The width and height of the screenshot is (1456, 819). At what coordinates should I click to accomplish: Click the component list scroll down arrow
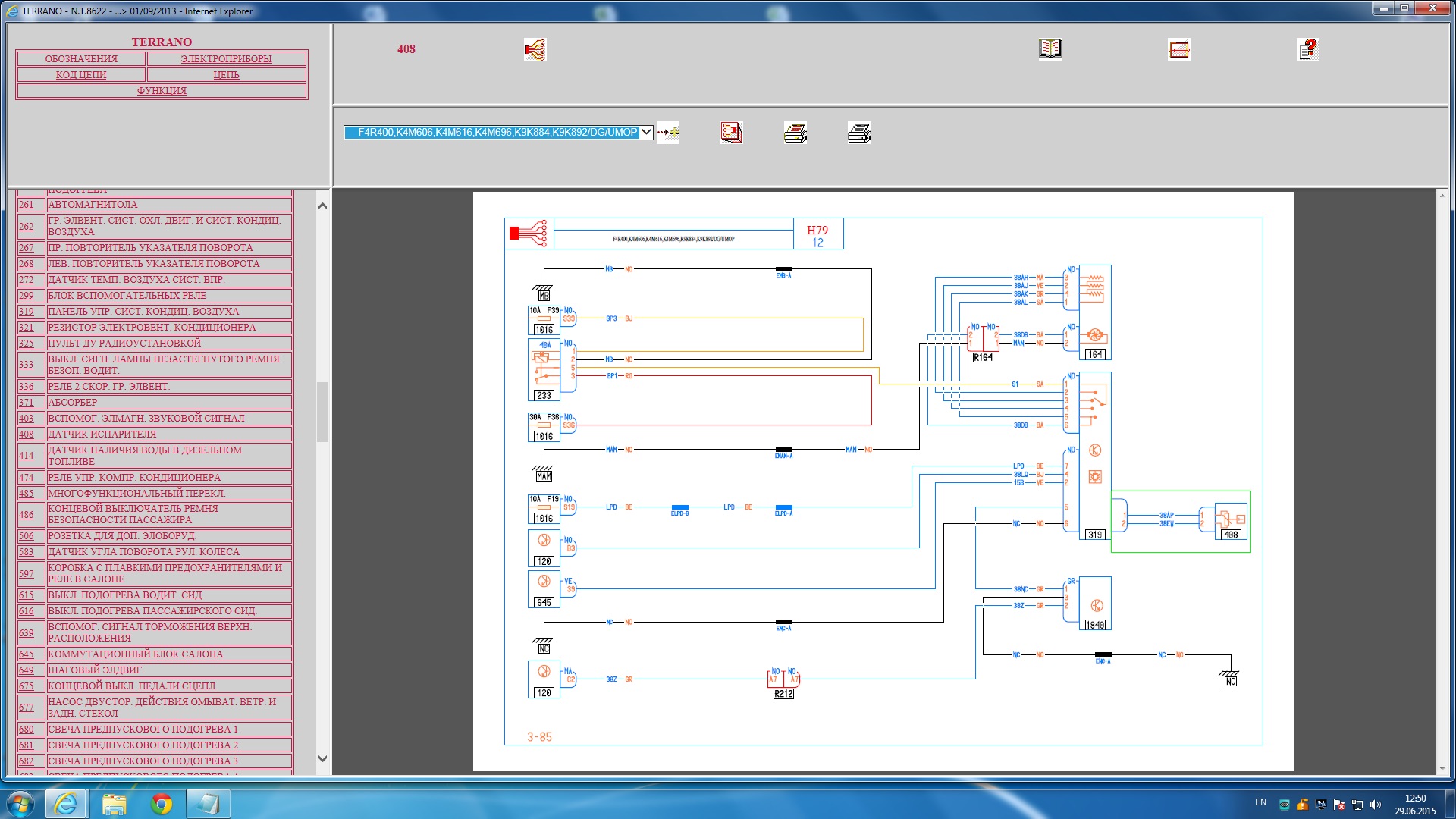pyautogui.click(x=322, y=758)
